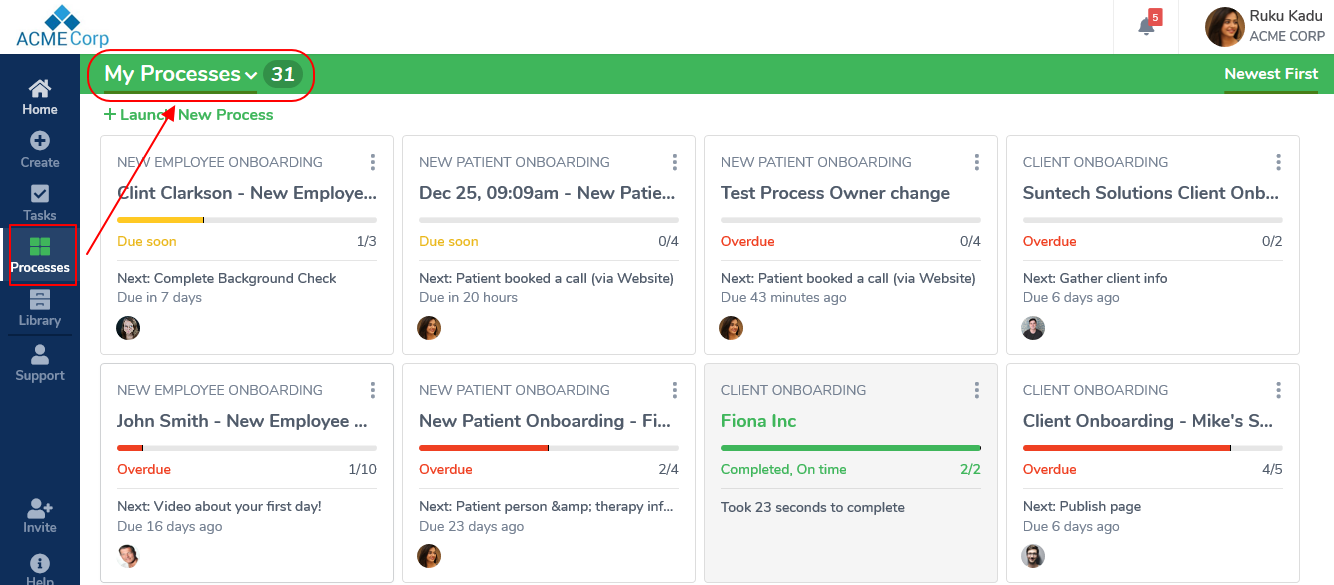The height and width of the screenshot is (585, 1334).
Task: Click the Home icon in sidebar
Action: [40, 89]
